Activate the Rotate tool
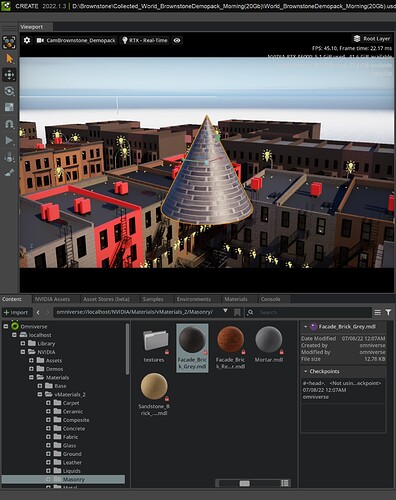396x500 pixels. [9, 91]
